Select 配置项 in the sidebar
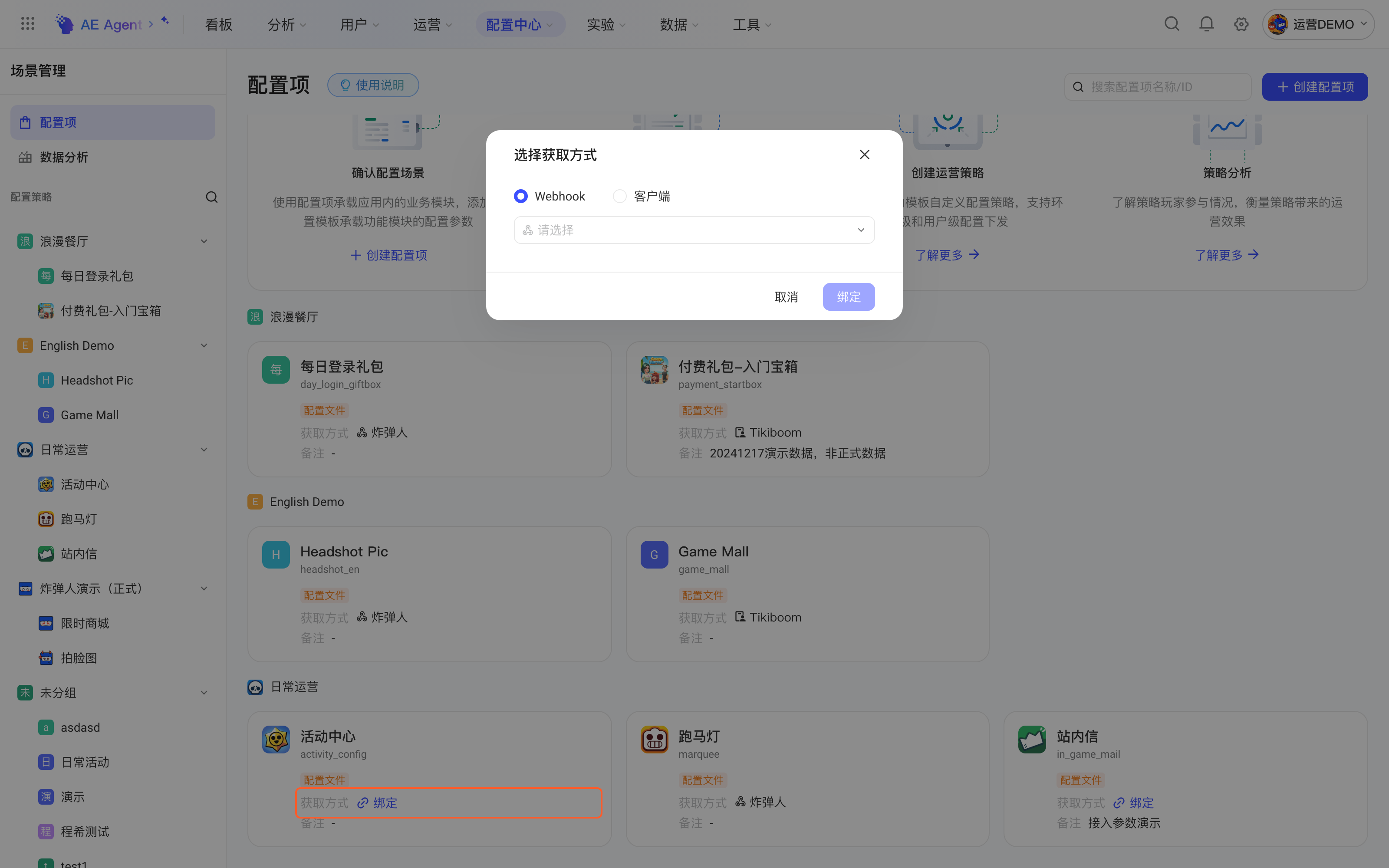 point(112,122)
